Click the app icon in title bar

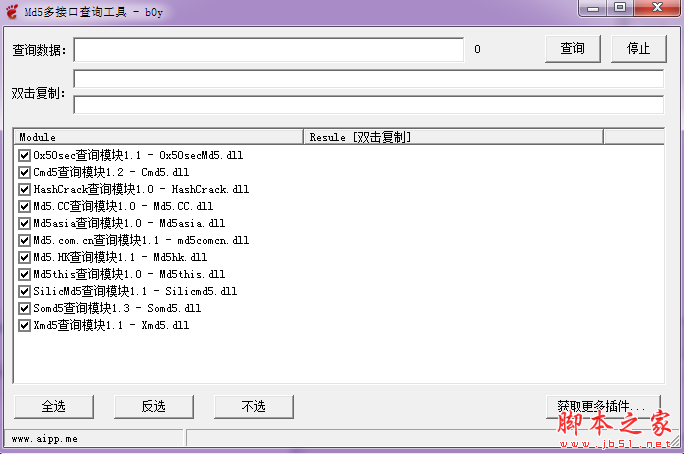[x=12, y=11]
